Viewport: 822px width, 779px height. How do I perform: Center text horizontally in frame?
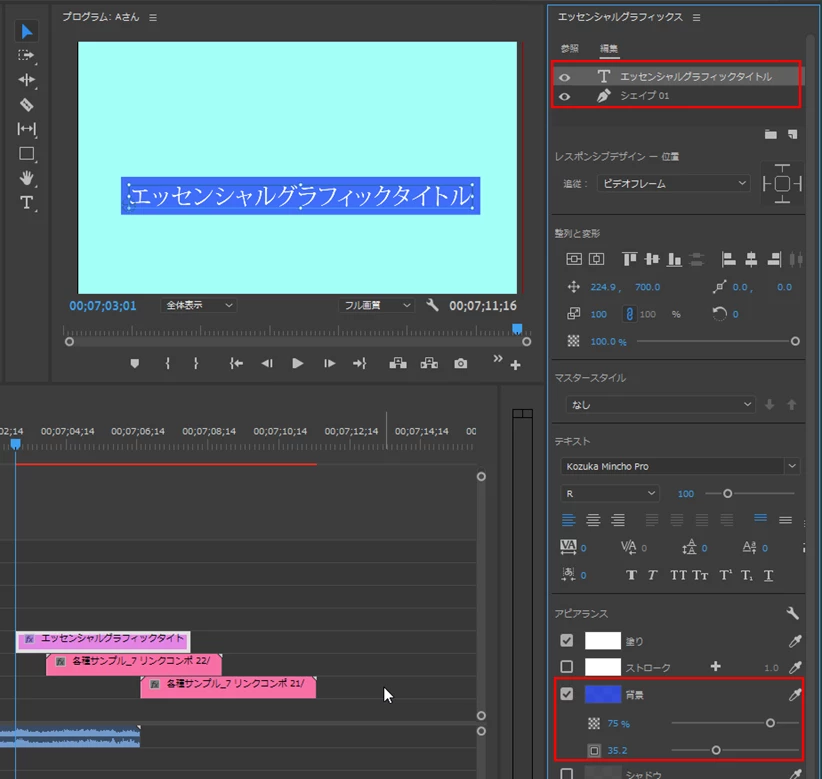coord(597,259)
